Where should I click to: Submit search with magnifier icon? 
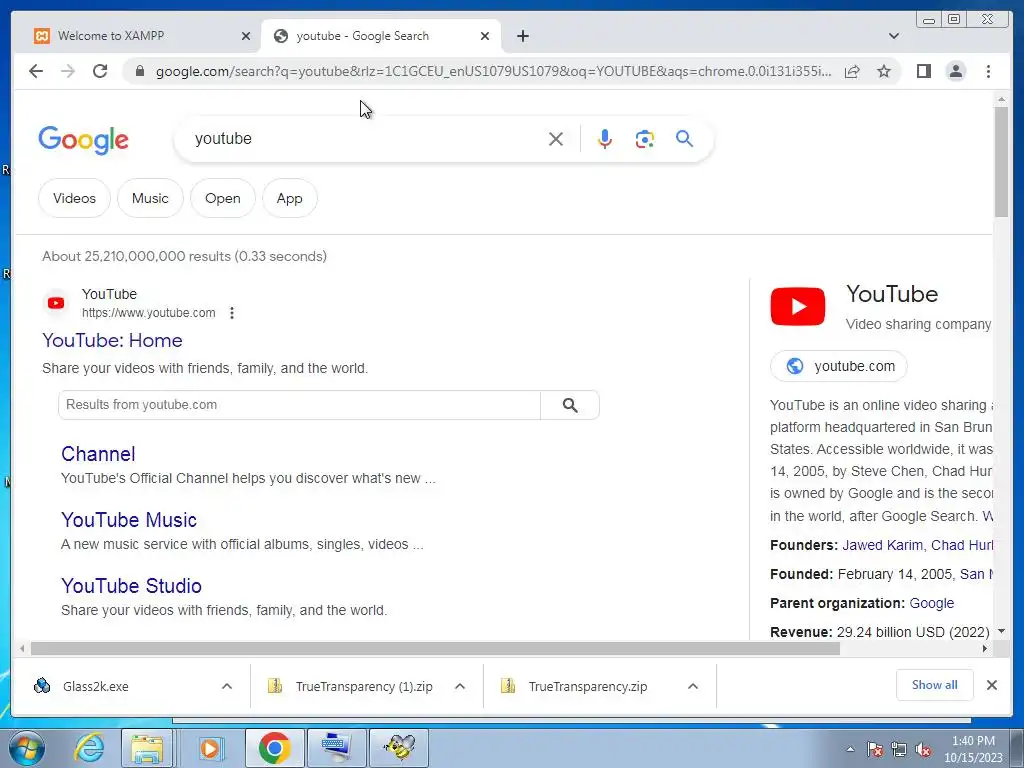click(x=684, y=138)
